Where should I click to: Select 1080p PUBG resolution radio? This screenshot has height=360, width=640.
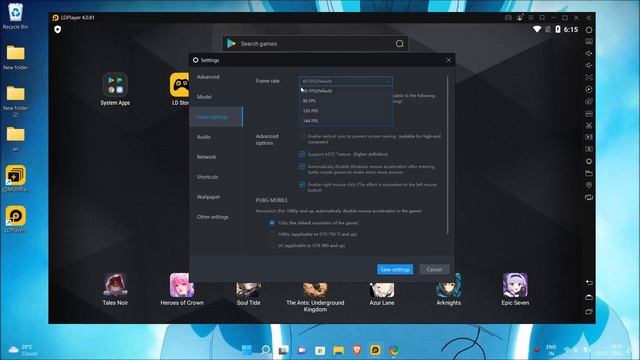click(272, 234)
